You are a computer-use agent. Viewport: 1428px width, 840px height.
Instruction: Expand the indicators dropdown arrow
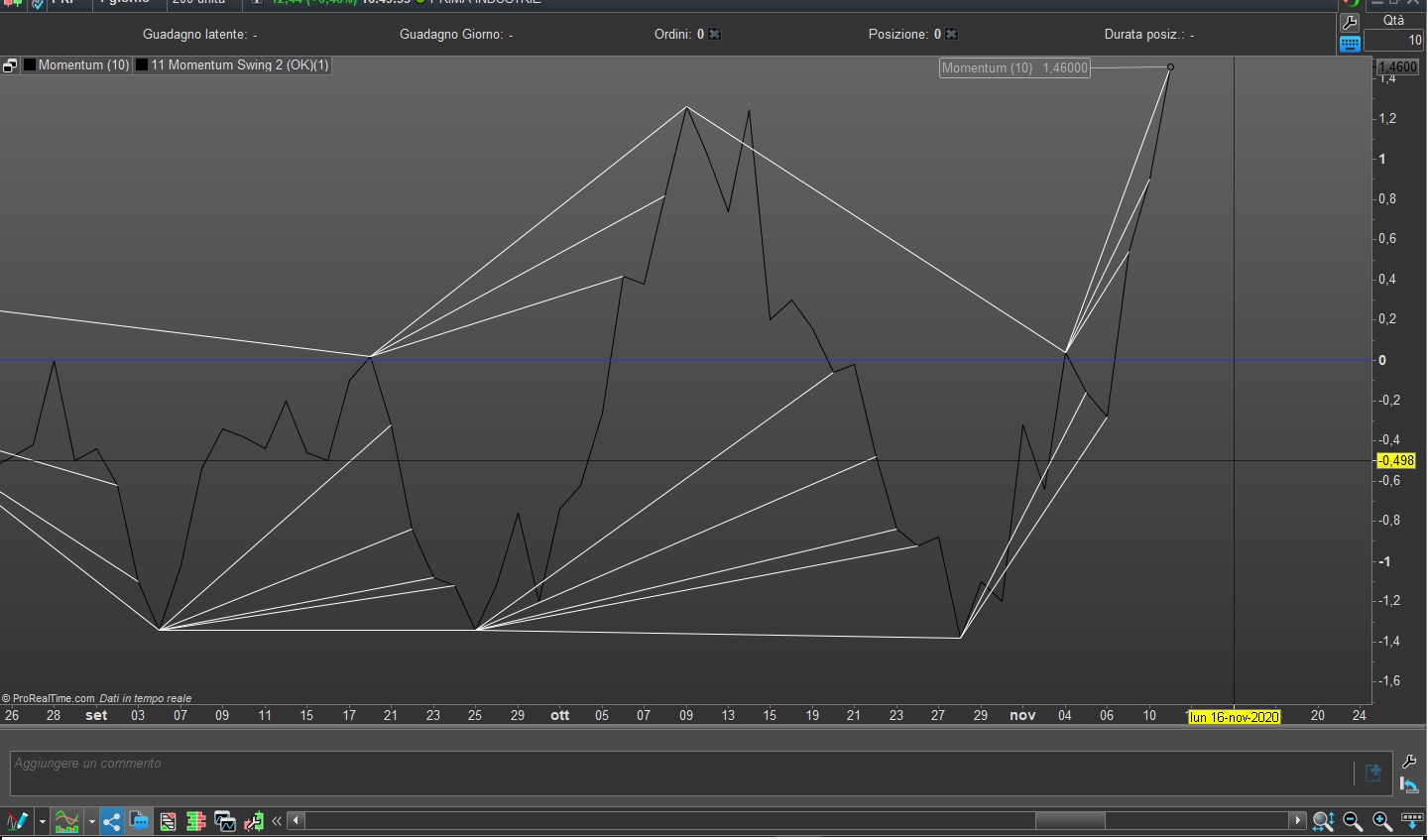coord(91,821)
